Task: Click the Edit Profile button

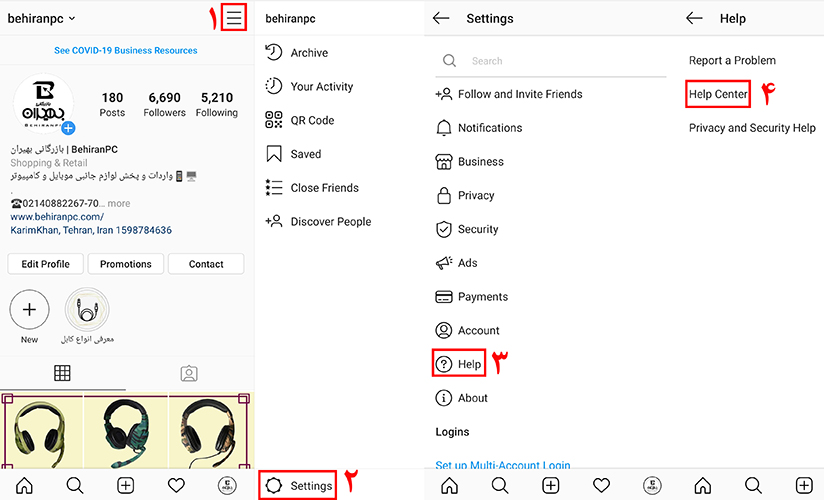Action: [45, 264]
